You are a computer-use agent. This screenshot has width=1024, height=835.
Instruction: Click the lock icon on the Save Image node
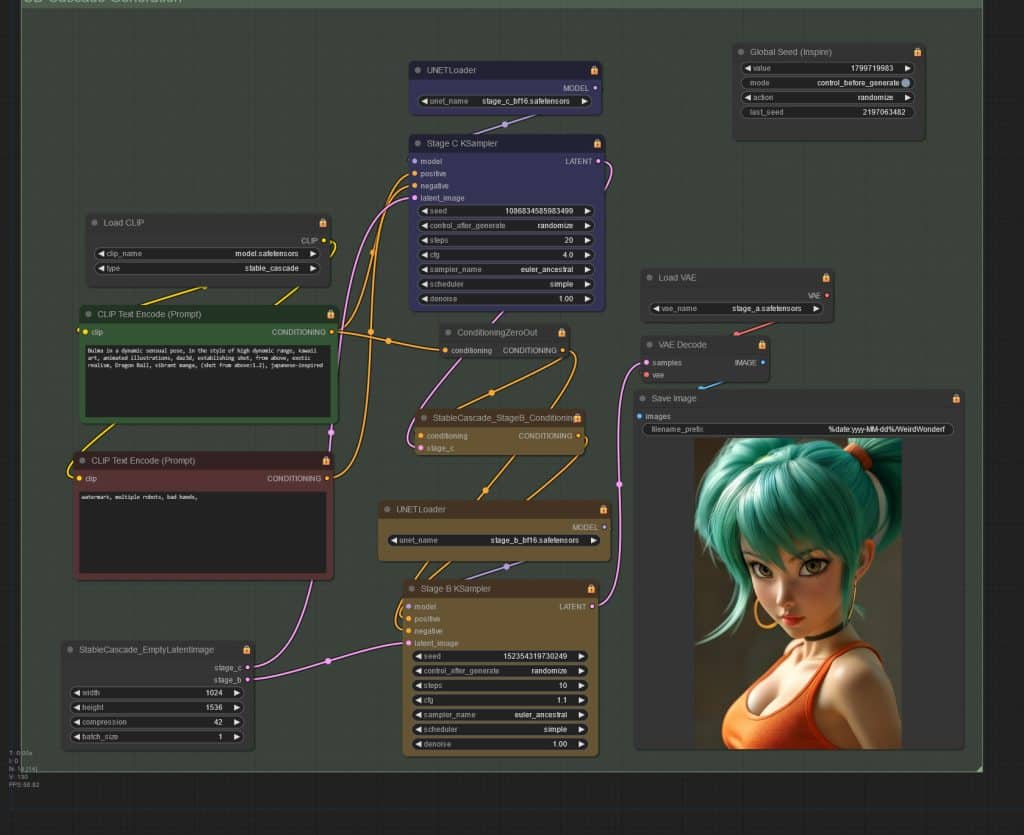pyautogui.click(x=956, y=399)
